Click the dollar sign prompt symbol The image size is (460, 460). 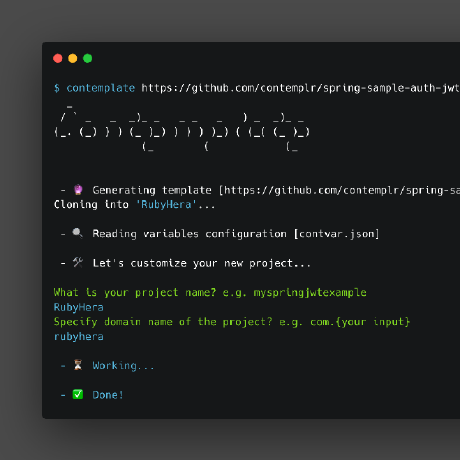coord(57,88)
